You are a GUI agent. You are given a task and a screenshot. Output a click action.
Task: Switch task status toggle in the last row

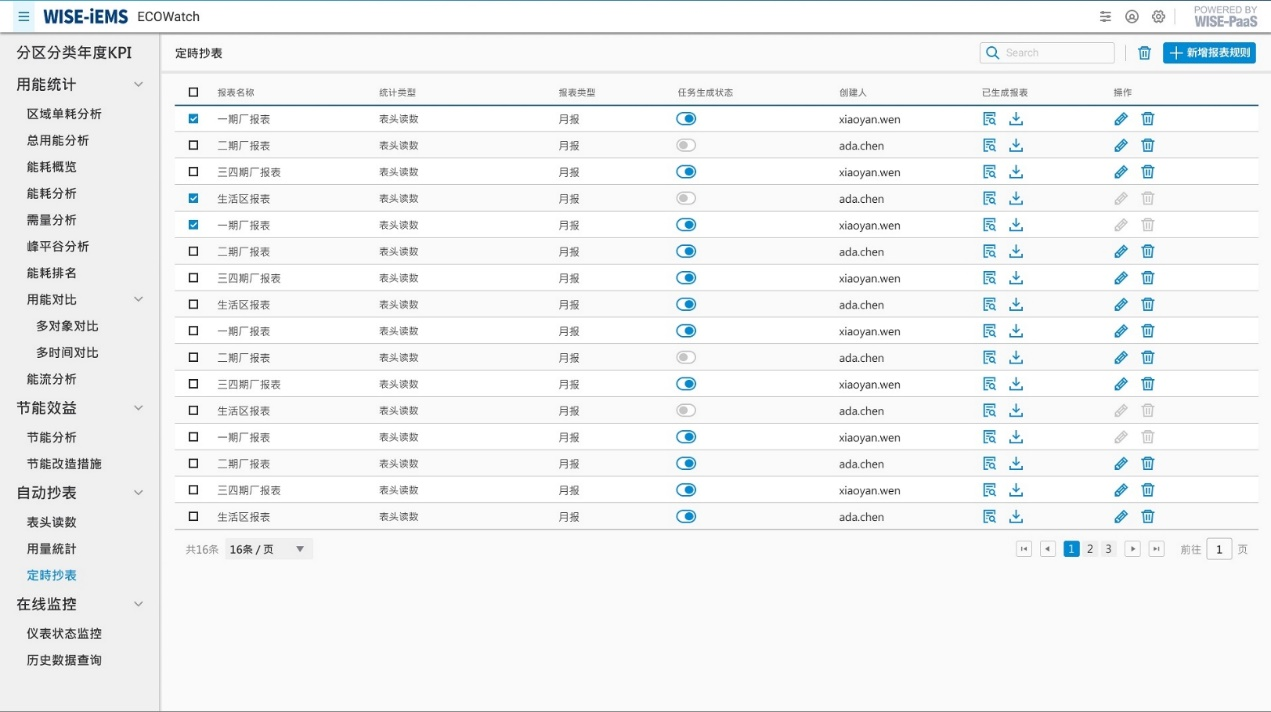point(686,516)
